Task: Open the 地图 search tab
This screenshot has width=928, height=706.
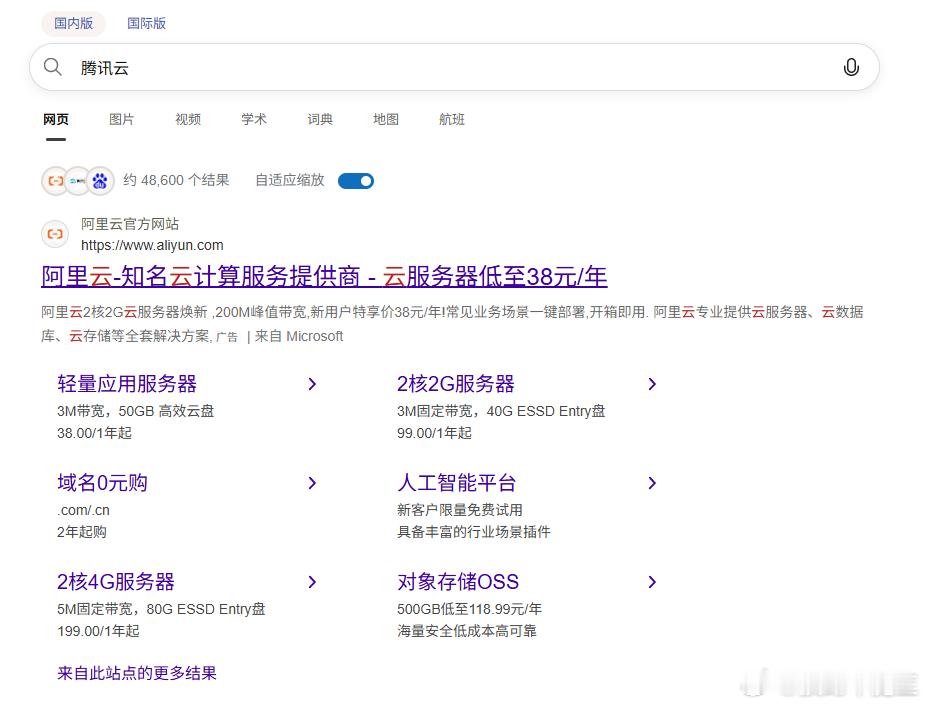Action: tap(386, 120)
